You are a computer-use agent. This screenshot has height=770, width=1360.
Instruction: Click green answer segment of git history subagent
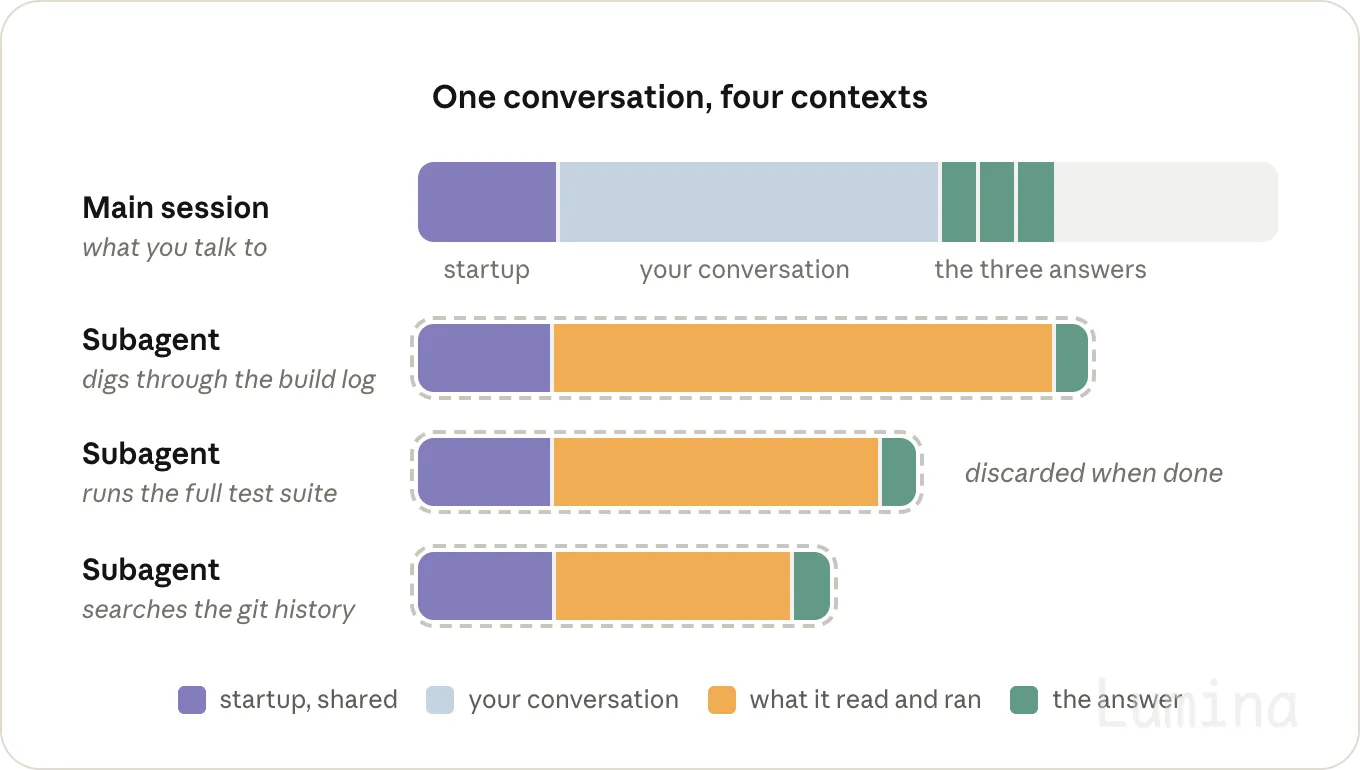point(812,586)
